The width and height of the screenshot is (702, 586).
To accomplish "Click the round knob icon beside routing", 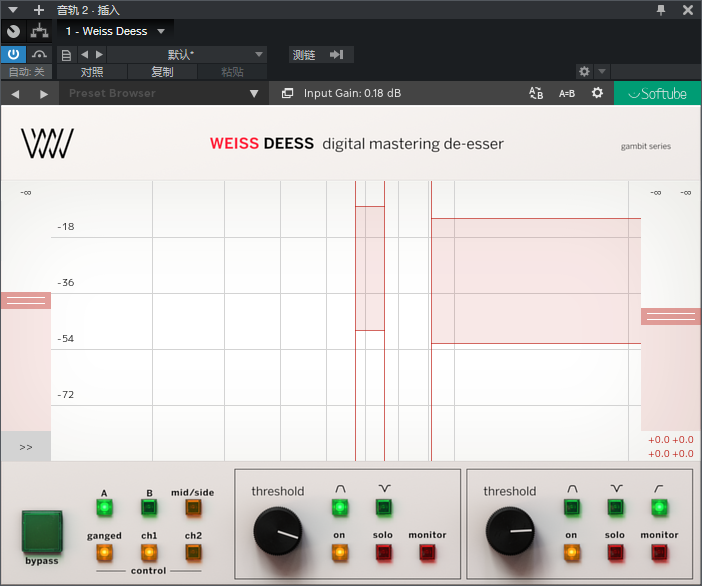I will [13, 31].
